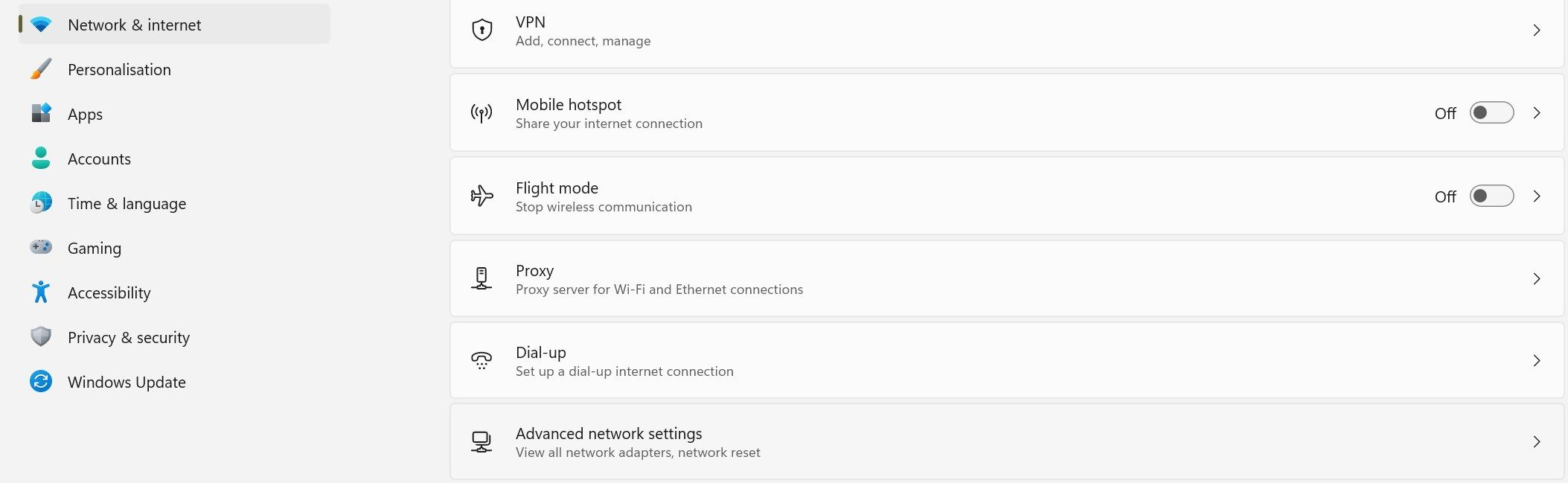This screenshot has height=483, width=1568.
Task: Click the Proxy server icon
Action: (483, 278)
